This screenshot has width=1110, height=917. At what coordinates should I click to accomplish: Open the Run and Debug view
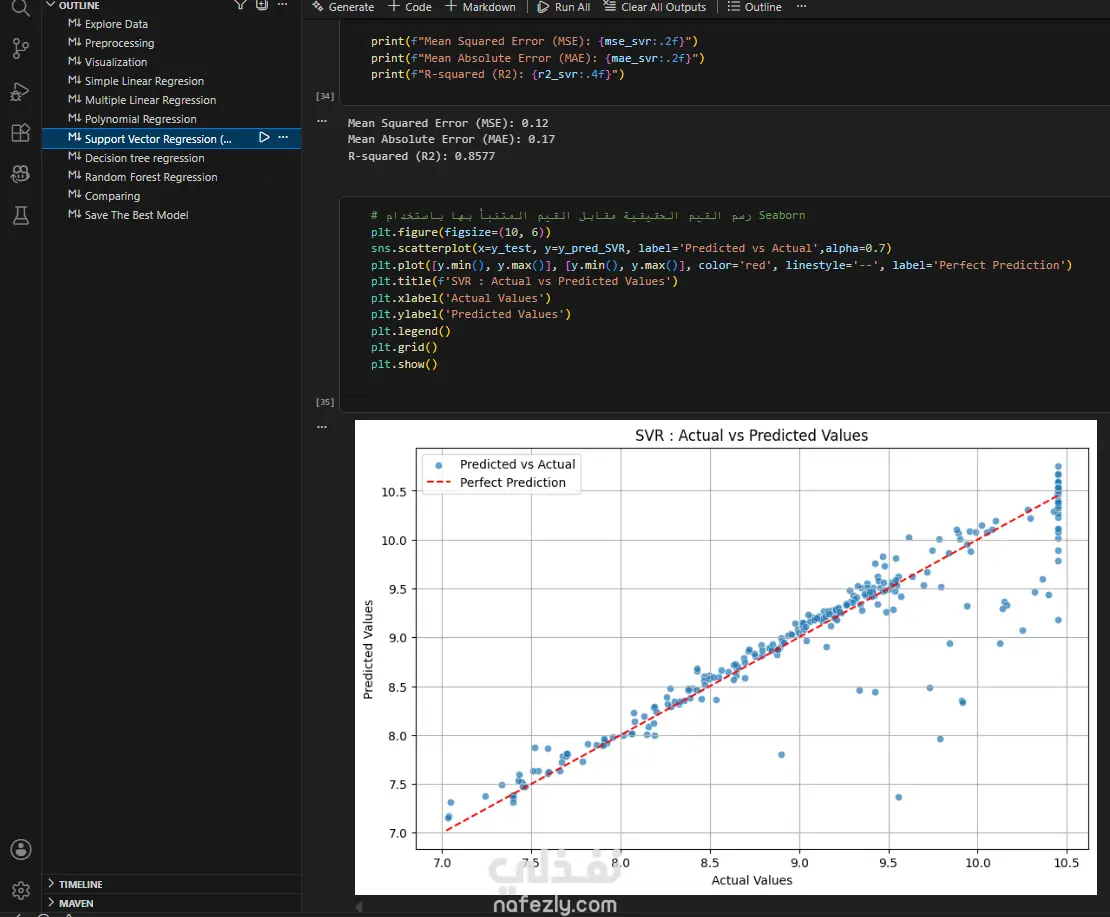pyautogui.click(x=21, y=91)
